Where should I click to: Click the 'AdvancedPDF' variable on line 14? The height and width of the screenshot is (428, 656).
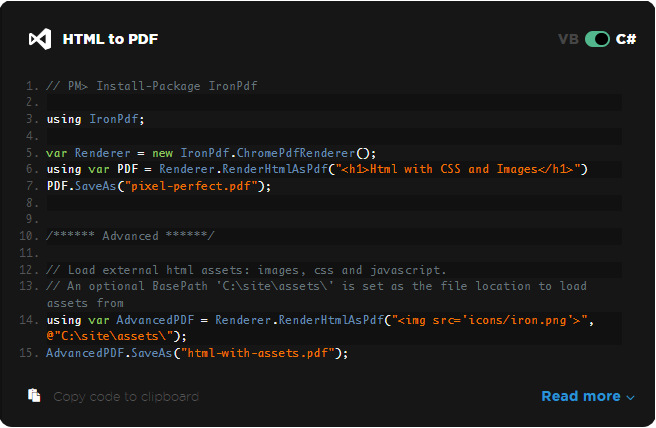click(155, 320)
